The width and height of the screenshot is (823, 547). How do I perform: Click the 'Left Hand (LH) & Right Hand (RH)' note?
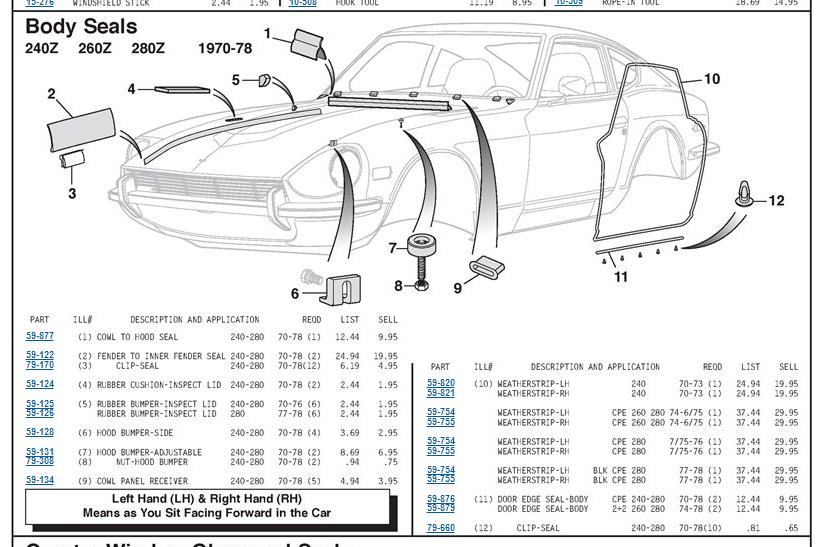pos(207,499)
